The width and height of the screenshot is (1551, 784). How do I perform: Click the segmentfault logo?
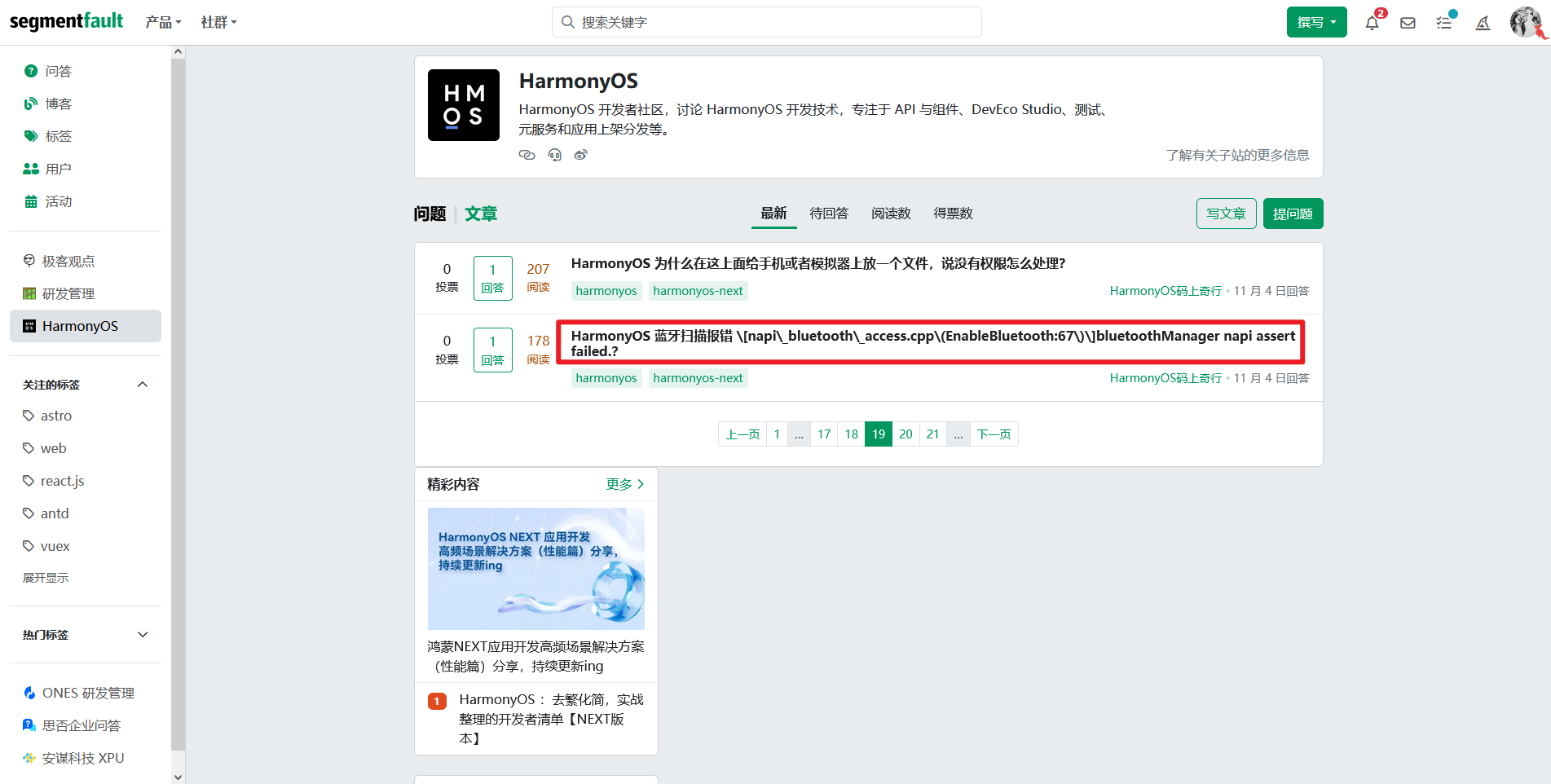click(66, 21)
